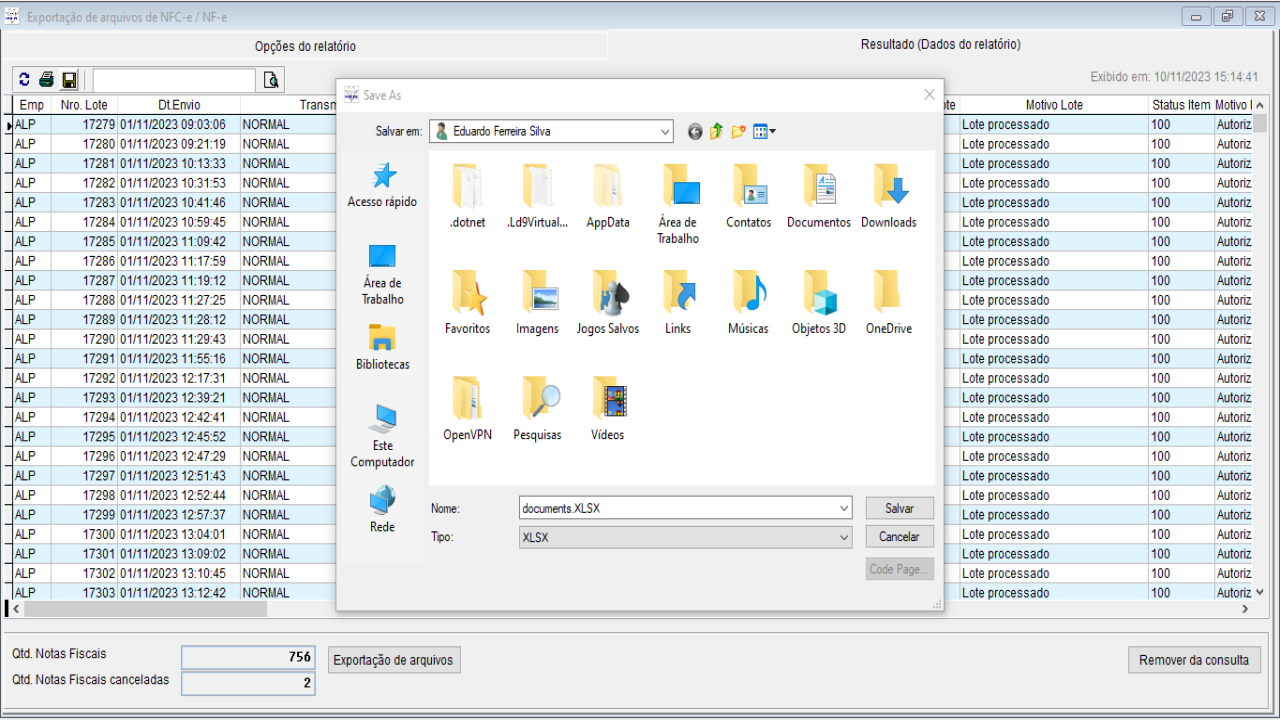Go back using the dialog's back arrow
The image size is (1280, 720).
(695, 131)
